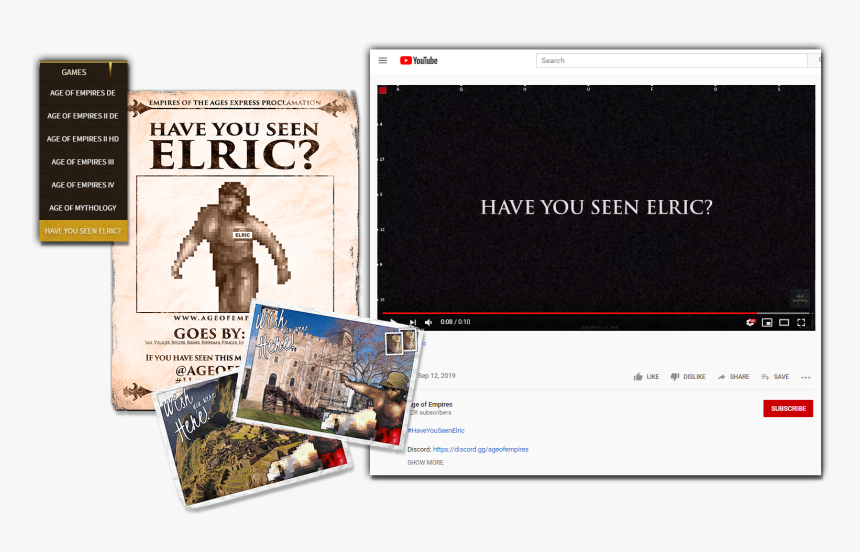Open the Age of Empires channel name
860x552 pixels.
click(431, 404)
